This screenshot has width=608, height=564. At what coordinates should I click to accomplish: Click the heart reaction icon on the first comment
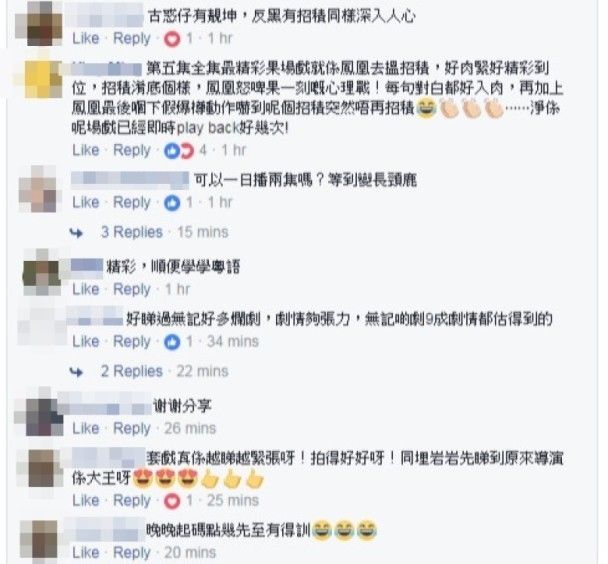[x=172, y=39]
